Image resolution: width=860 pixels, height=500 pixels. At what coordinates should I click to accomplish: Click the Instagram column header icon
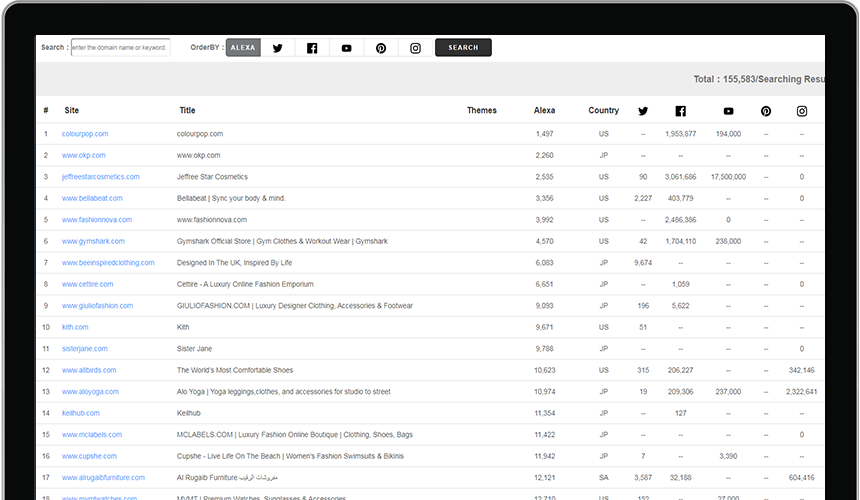pos(802,111)
